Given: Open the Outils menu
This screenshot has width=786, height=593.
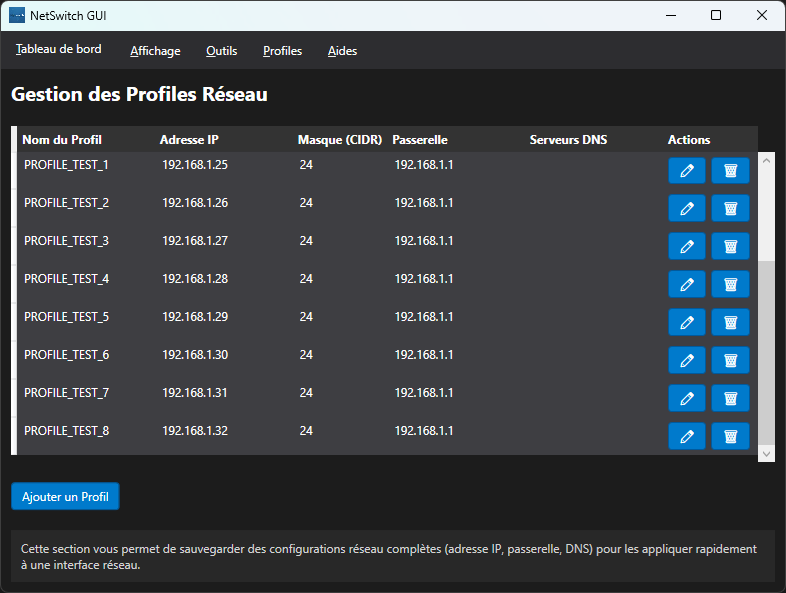Looking at the screenshot, I should pyautogui.click(x=222, y=51).
